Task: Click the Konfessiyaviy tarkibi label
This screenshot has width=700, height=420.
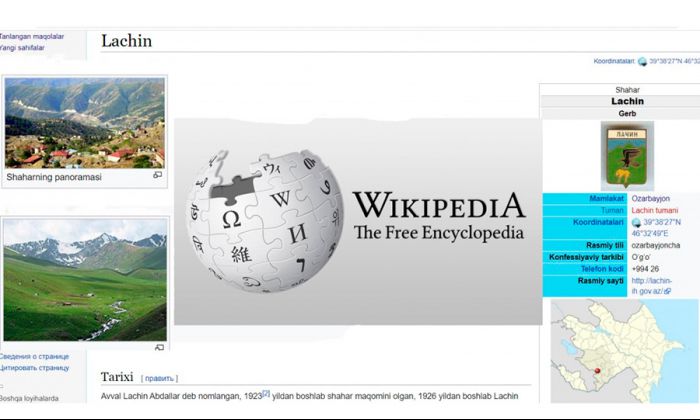Action: [586, 257]
